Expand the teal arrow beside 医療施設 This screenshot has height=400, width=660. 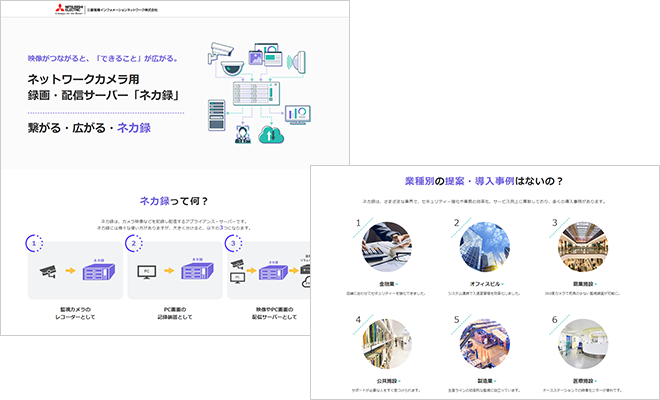pyautogui.click(x=596, y=381)
